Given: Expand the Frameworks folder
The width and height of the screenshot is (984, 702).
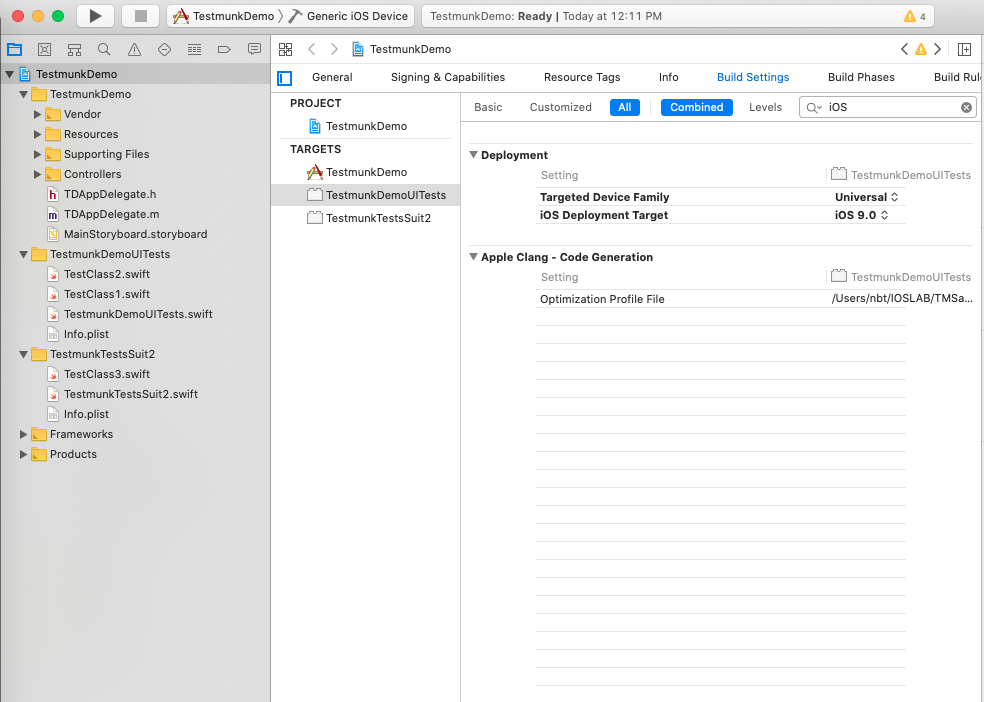Looking at the screenshot, I should (23, 434).
